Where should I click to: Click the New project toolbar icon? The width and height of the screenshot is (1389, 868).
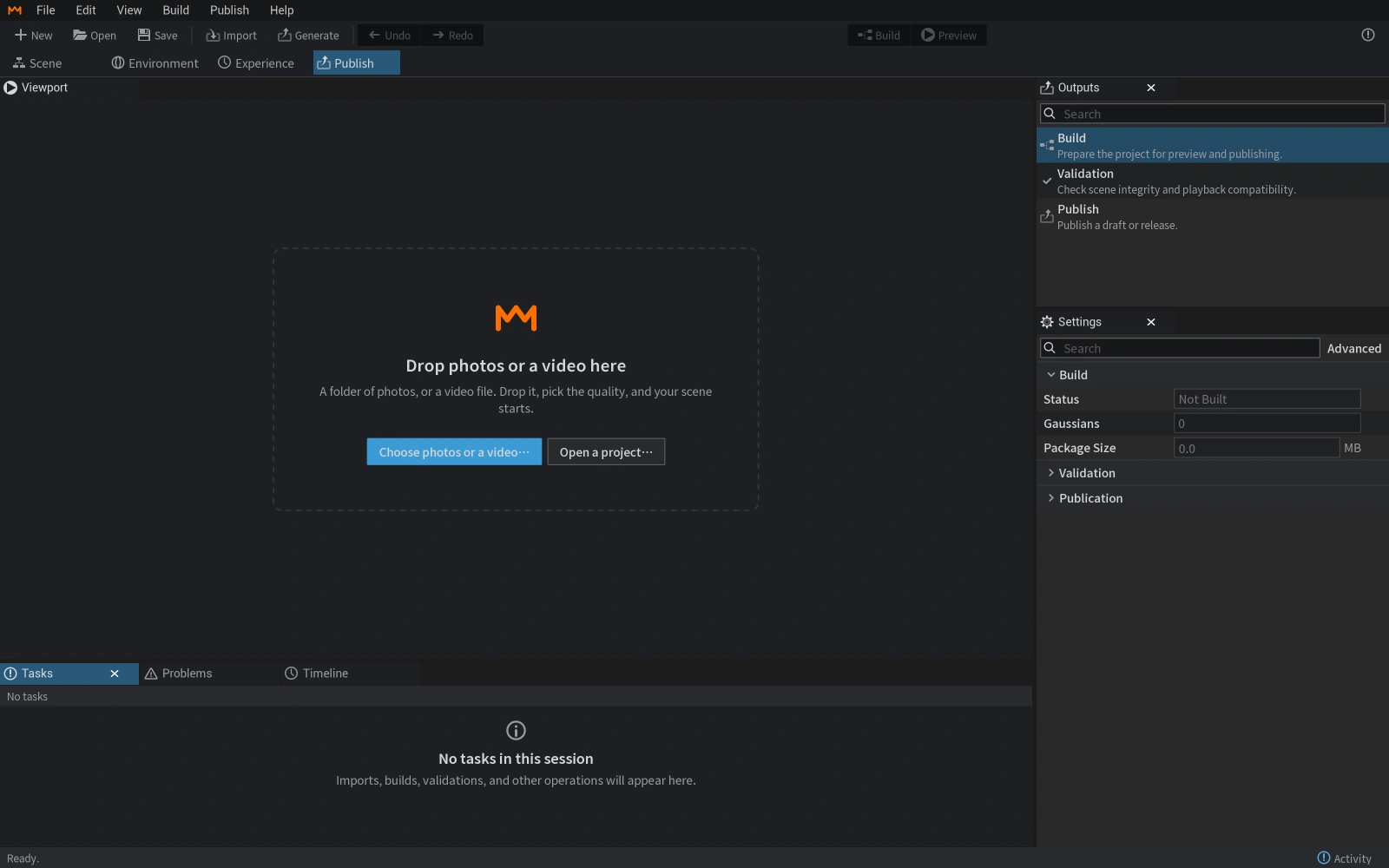(x=21, y=36)
